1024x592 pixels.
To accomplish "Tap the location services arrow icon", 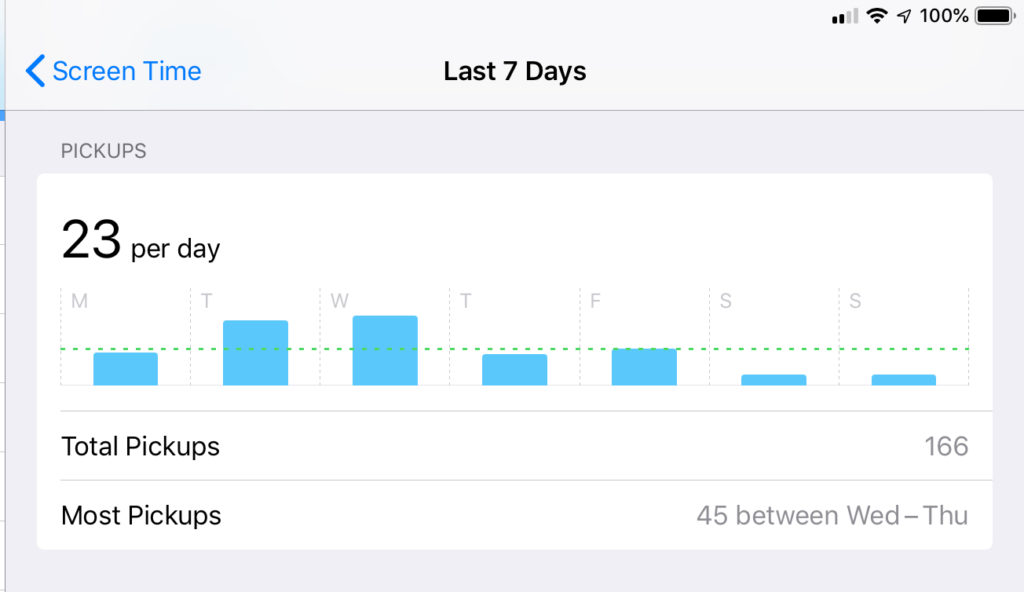I will [x=904, y=16].
